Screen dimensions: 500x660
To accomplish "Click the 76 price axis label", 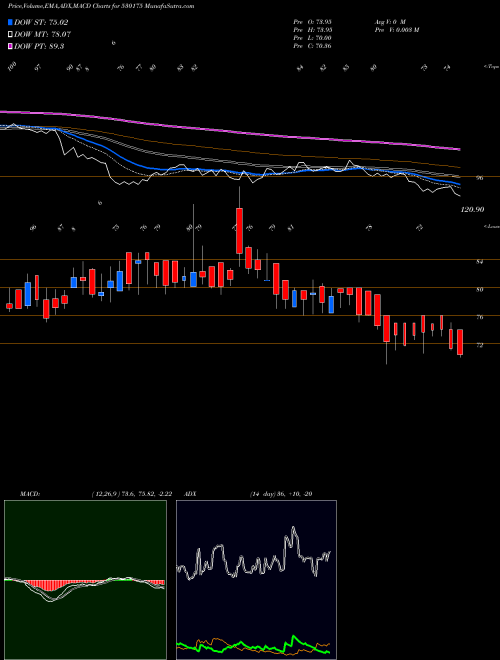I will tap(479, 317).
